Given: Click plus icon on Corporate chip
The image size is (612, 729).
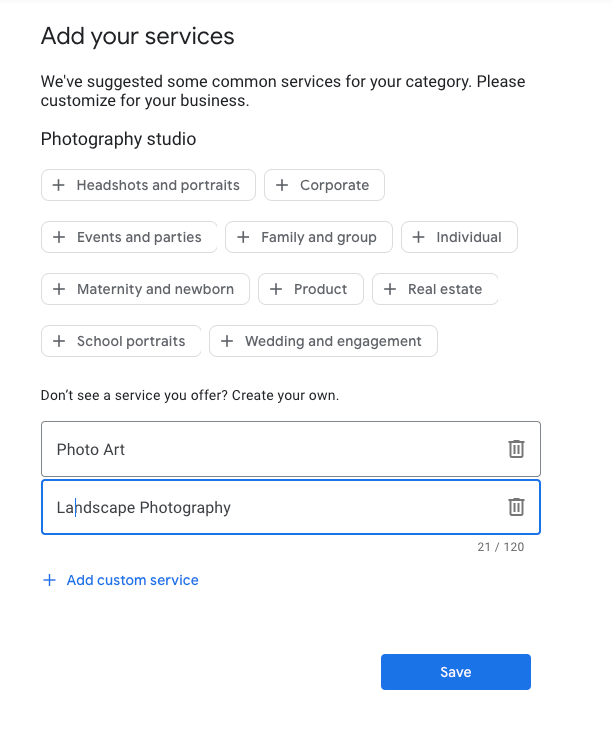Looking at the screenshot, I should 282,185.
